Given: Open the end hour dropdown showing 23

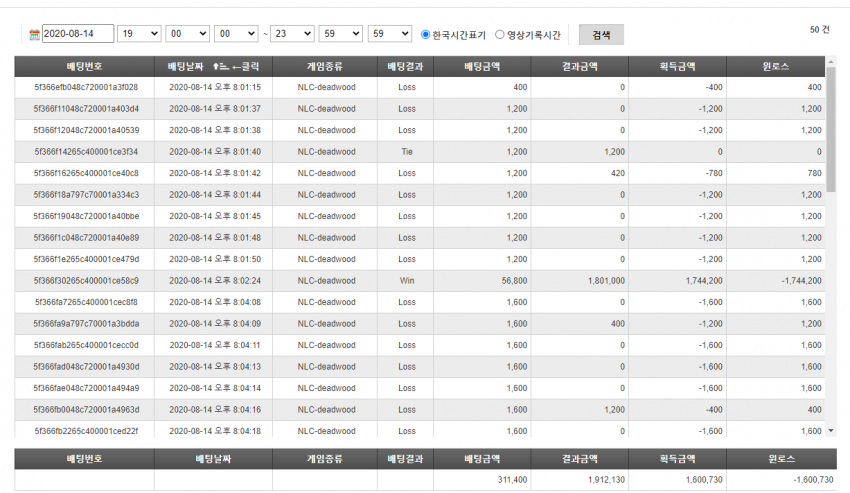Looking at the screenshot, I should (x=292, y=34).
